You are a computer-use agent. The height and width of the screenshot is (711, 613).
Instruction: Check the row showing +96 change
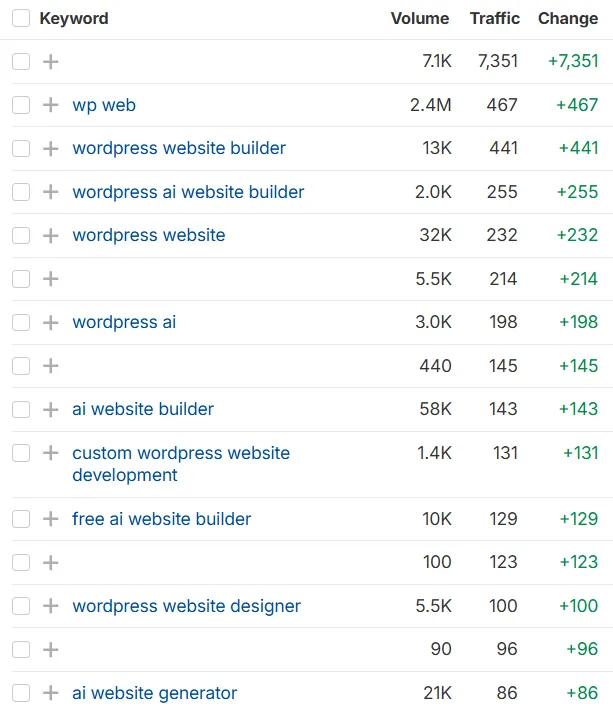[x=21, y=650]
